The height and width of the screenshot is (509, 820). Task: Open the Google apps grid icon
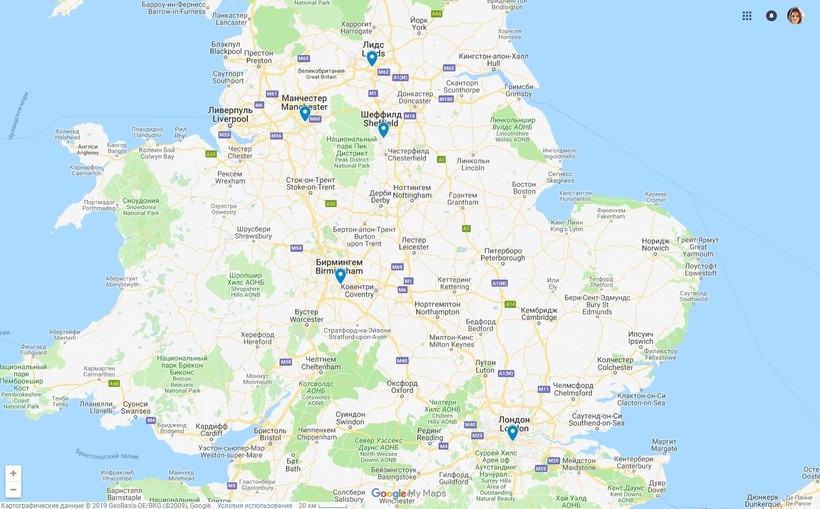click(747, 16)
